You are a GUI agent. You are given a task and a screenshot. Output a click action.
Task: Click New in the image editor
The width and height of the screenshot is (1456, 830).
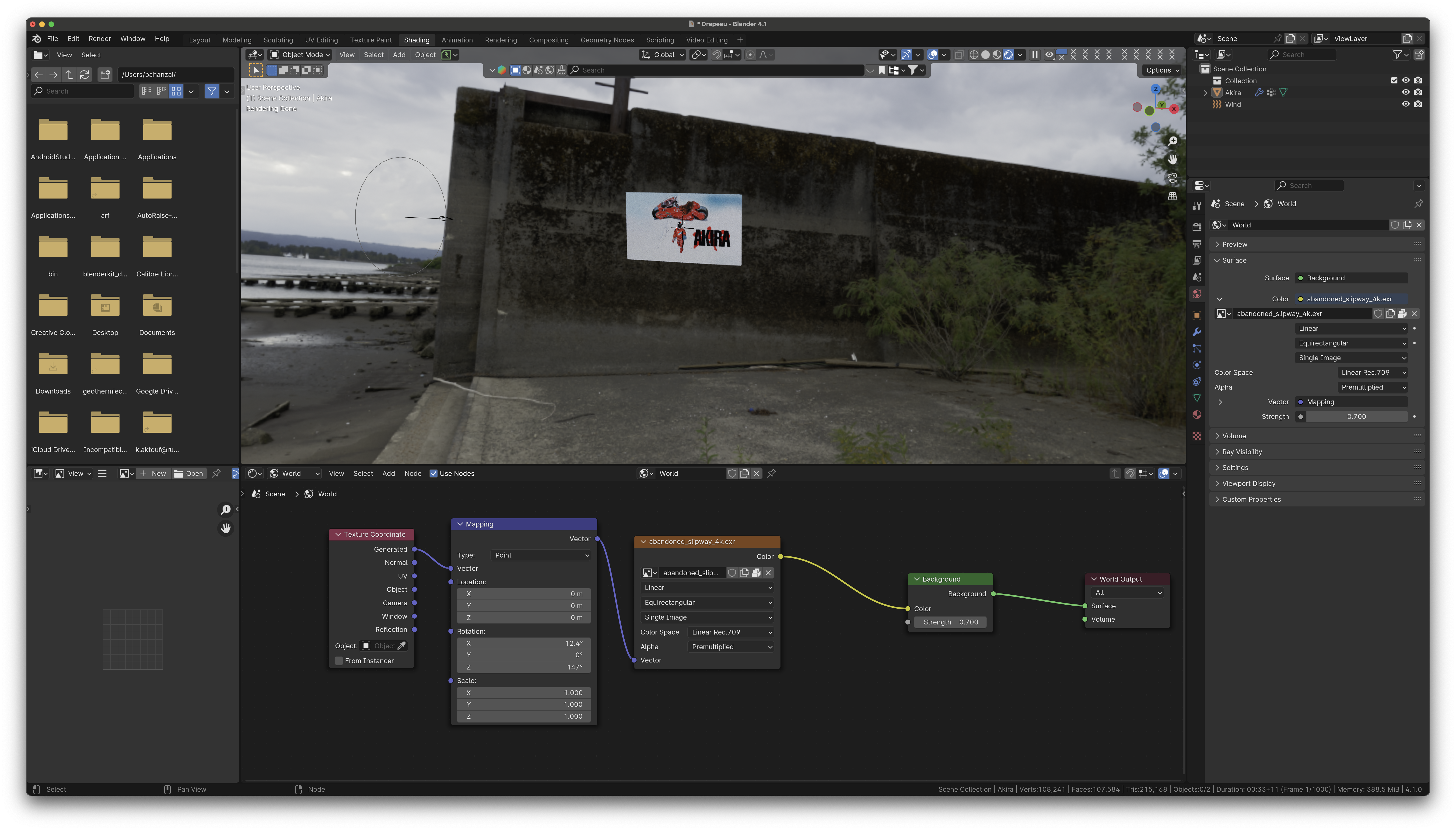(x=153, y=474)
